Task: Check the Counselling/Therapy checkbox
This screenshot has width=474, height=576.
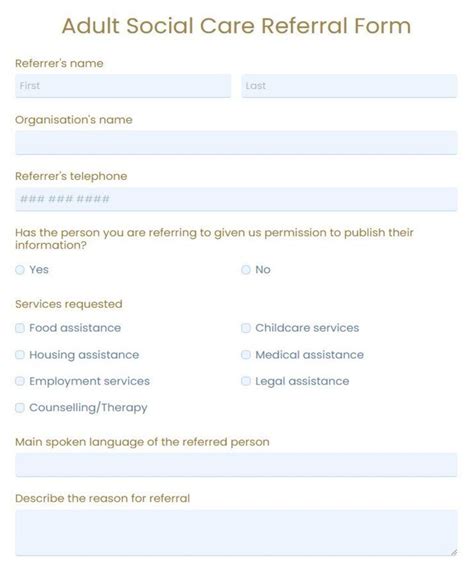Action: click(20, 408)
